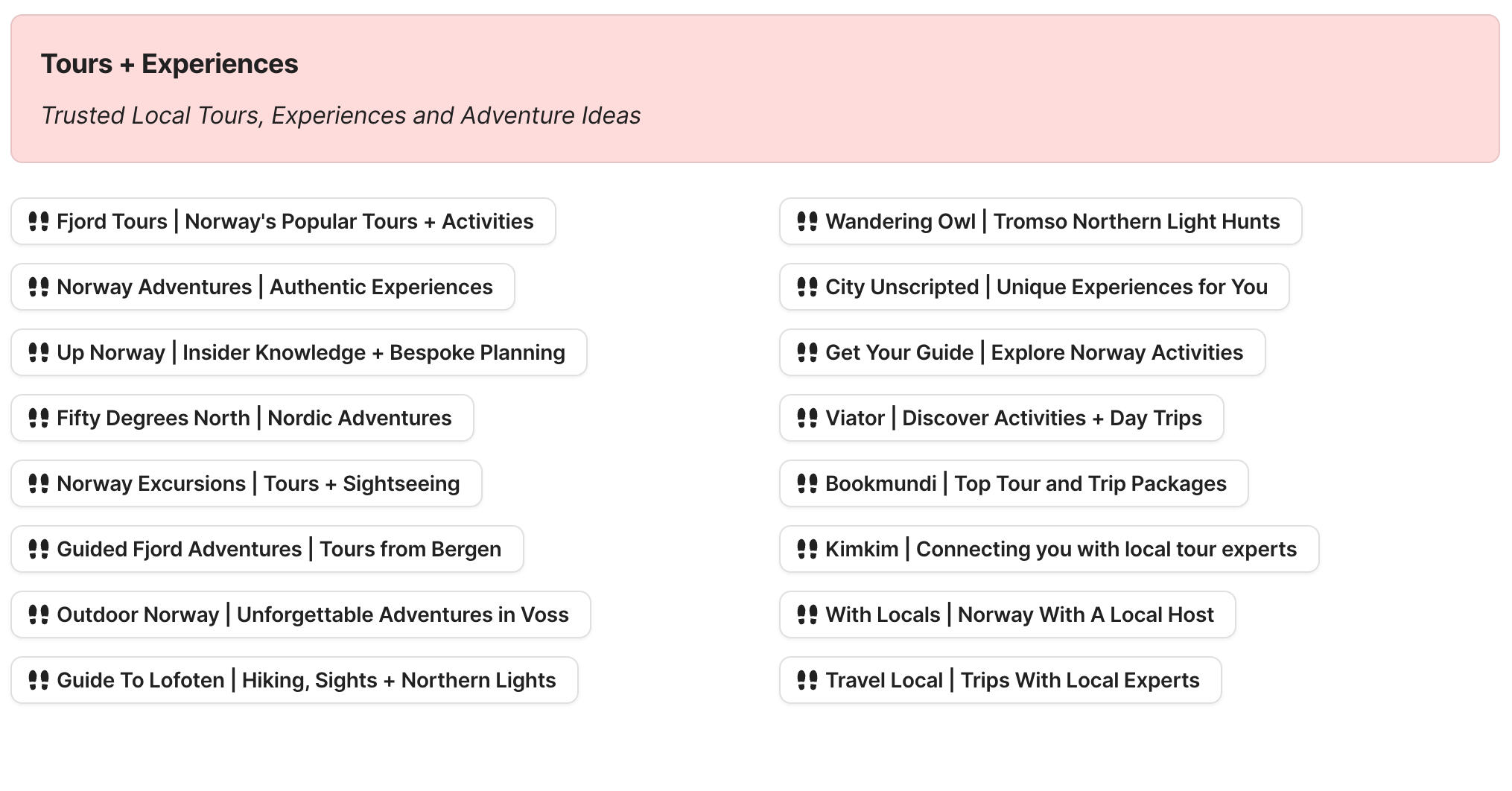The width and height of the screenshot is (1512, 791).
Task: Click the footprints icon beside Wandering Owl
Action: pos(807,221)
